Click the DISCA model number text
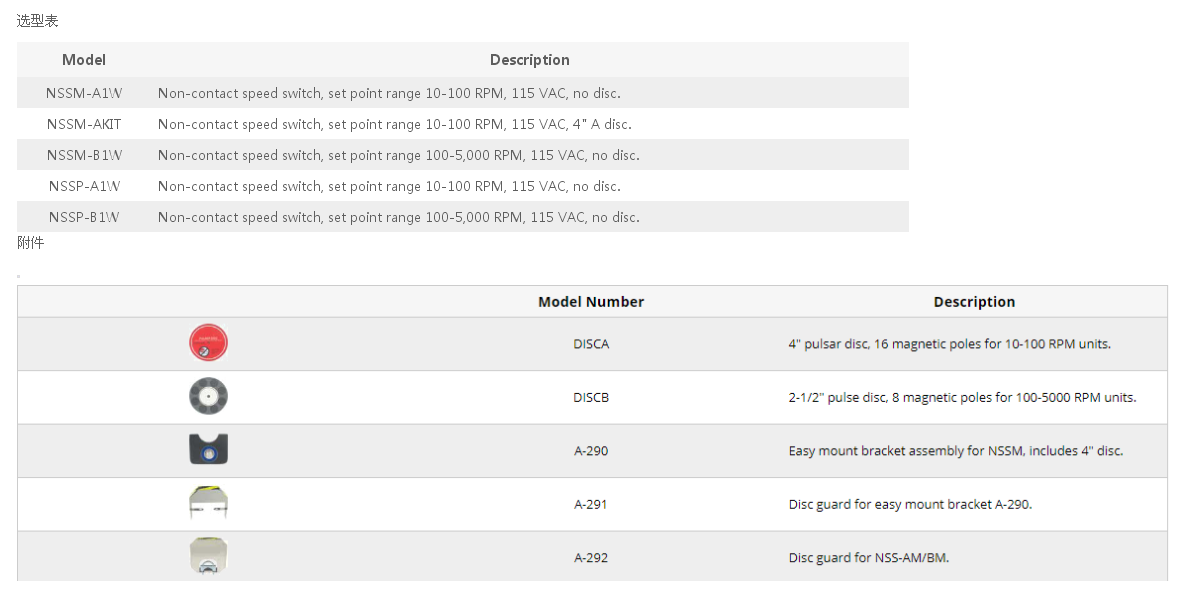This screenshot has height=597, width=1195. [591, 344]
